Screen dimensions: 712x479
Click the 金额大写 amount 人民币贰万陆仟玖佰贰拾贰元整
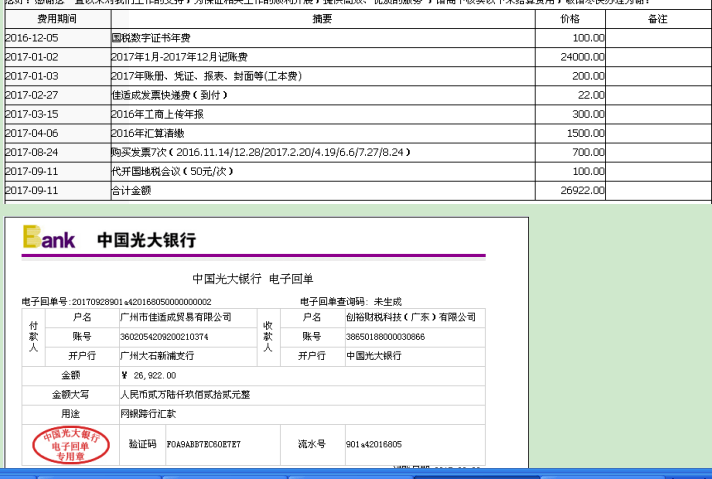coord(185,395)
